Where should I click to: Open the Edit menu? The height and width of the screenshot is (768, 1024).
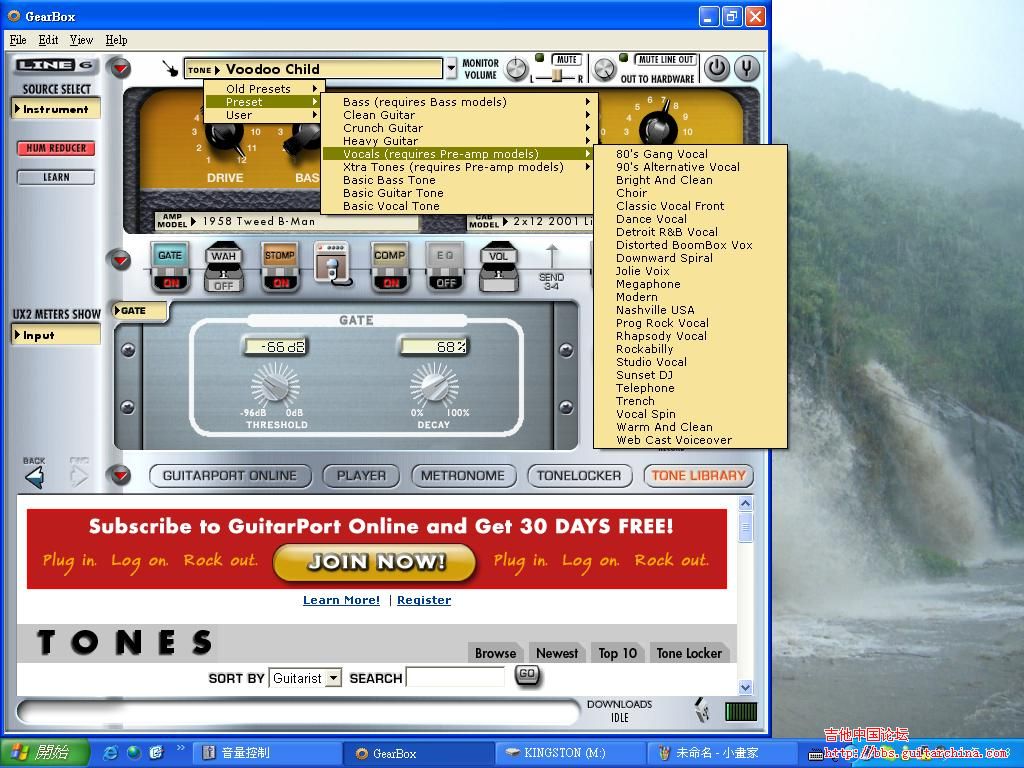pos(48,40)
